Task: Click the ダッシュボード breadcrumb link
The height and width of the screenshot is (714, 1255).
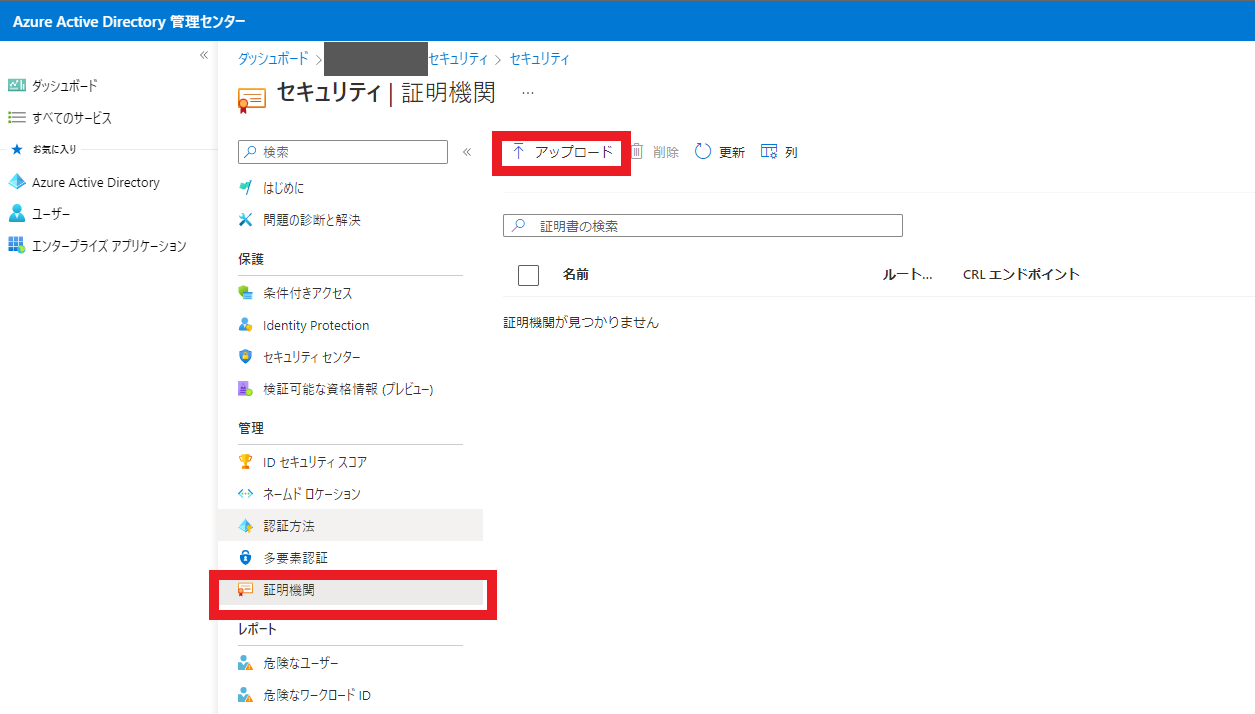Action: 273,59
